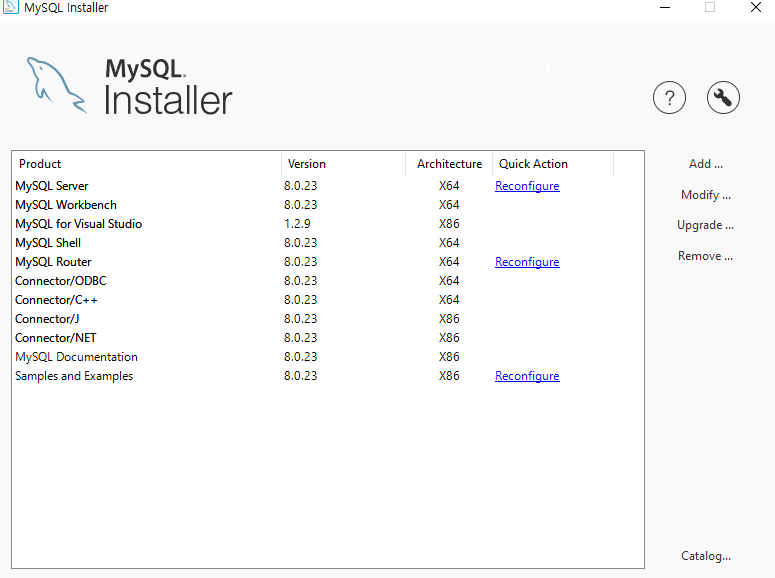Minimize the MySQL Installer window
Viewport: 775px width, 578px height.
coord(665,7)
